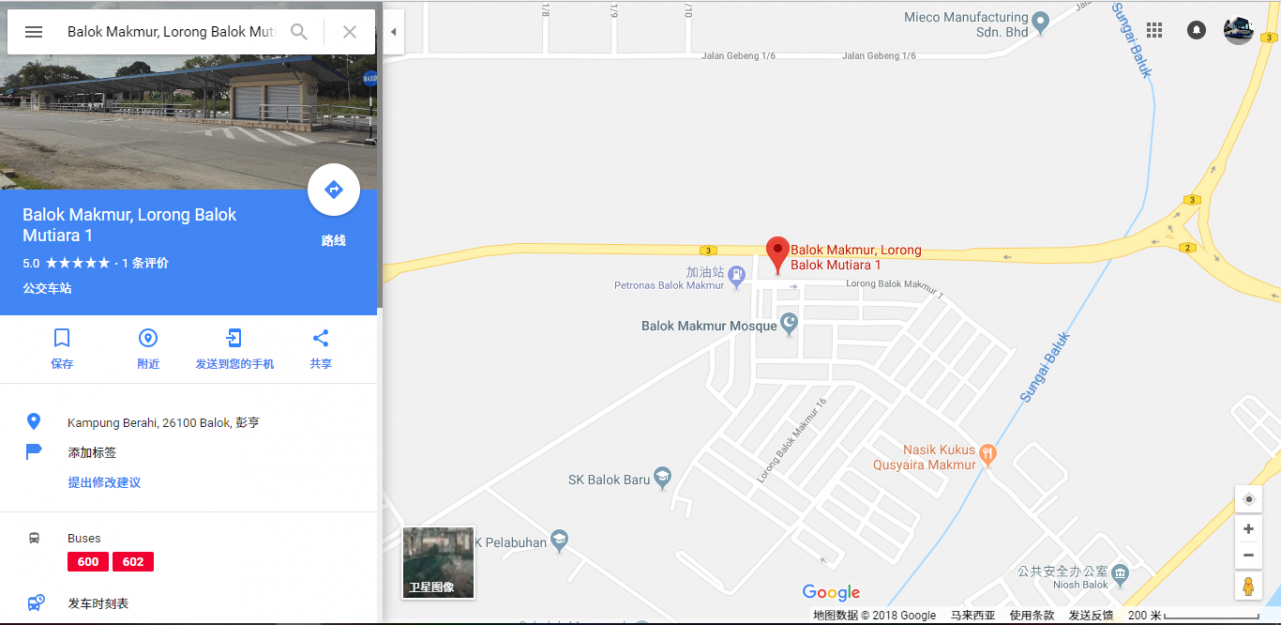
Task: Open departure timetable (发车时刻表)
Action: [98, 603]
